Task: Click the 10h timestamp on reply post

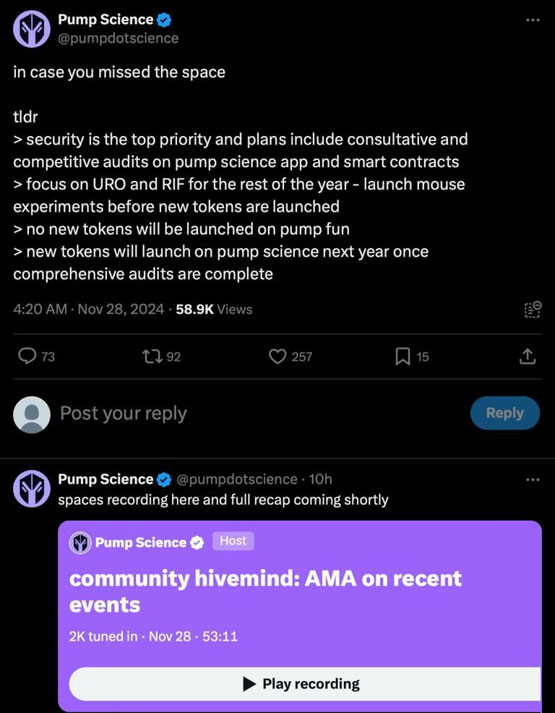Action: 320,479
